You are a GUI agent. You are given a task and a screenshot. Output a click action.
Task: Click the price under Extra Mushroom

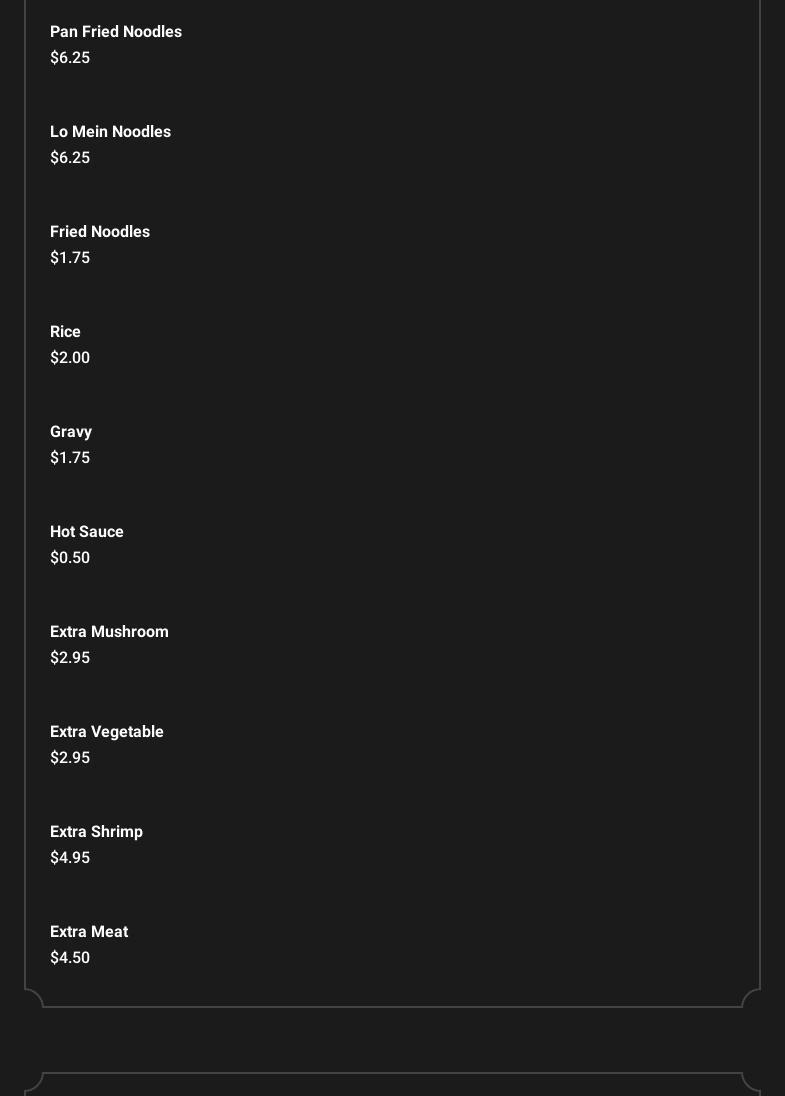(70, 658)
